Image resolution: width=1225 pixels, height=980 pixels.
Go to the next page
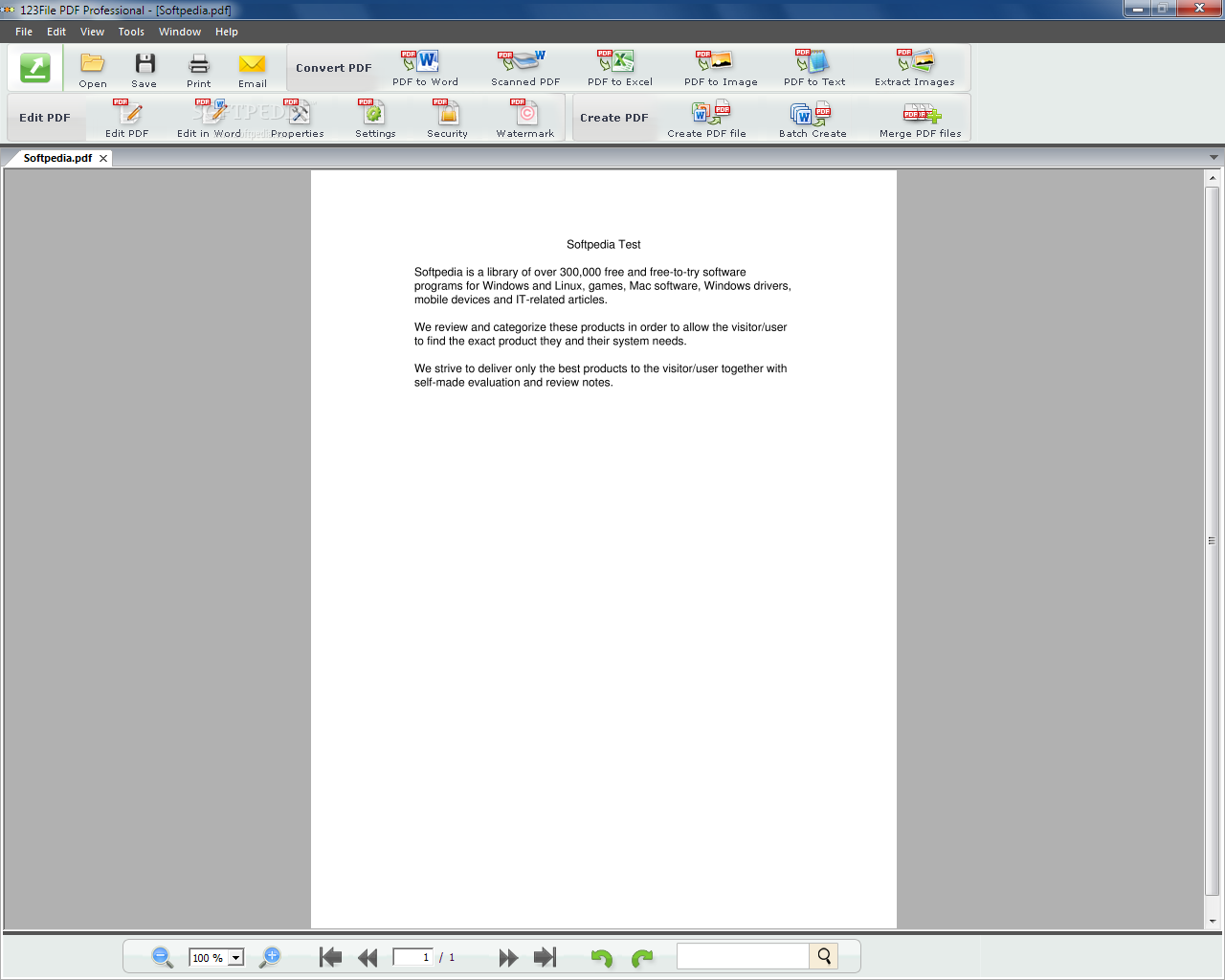(508, 957)
